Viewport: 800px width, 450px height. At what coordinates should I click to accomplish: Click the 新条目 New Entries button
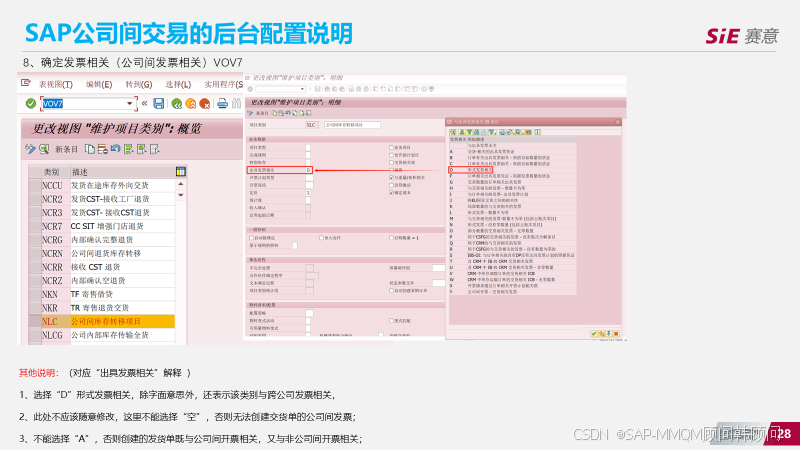tap(66, 149)
